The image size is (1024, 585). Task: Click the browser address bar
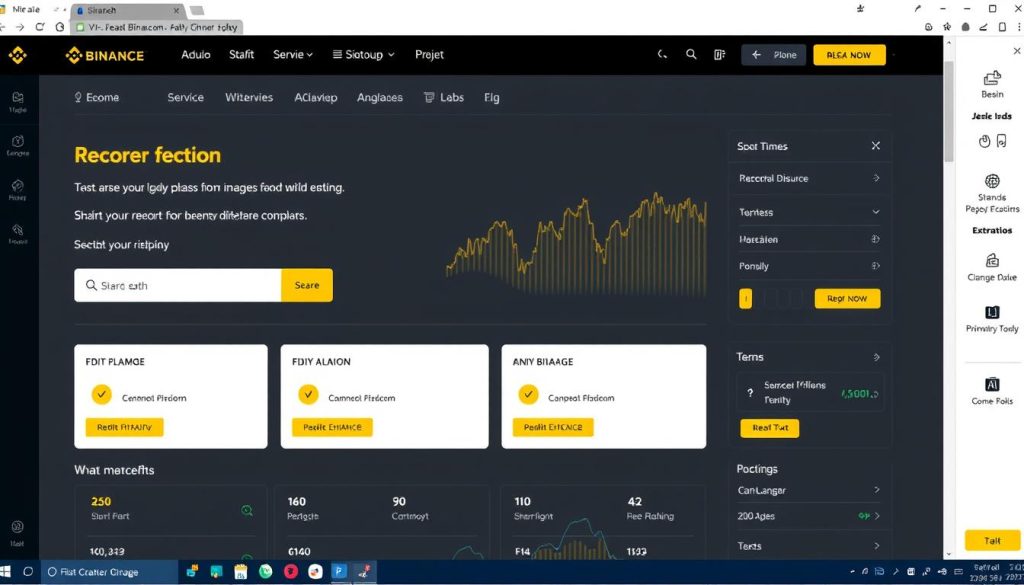157,27
